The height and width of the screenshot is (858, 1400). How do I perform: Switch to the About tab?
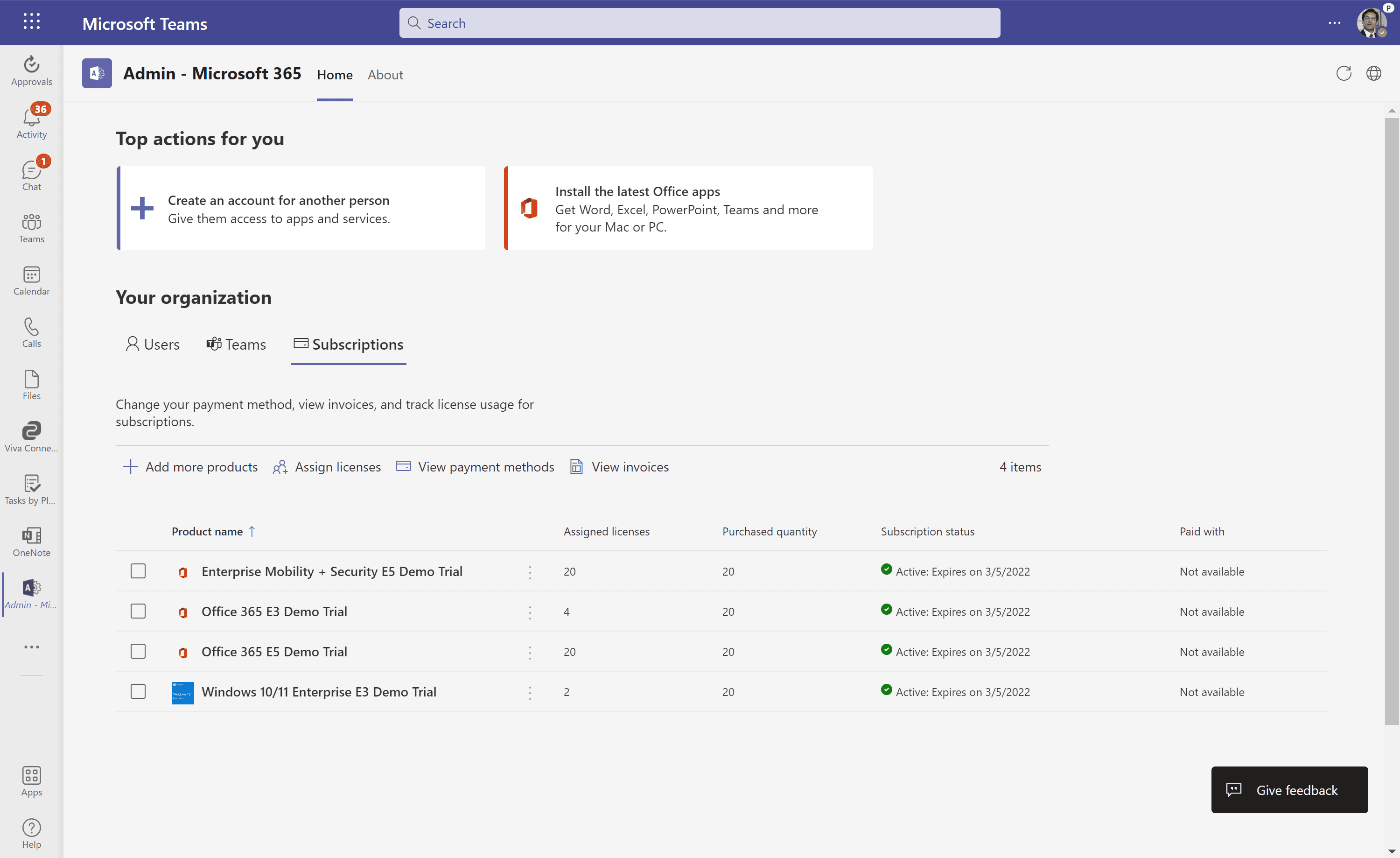point(385,74)
